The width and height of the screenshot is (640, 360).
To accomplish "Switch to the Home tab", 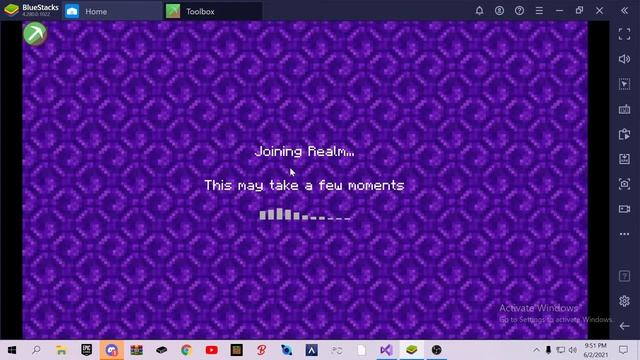I will (x=111, y=11).
